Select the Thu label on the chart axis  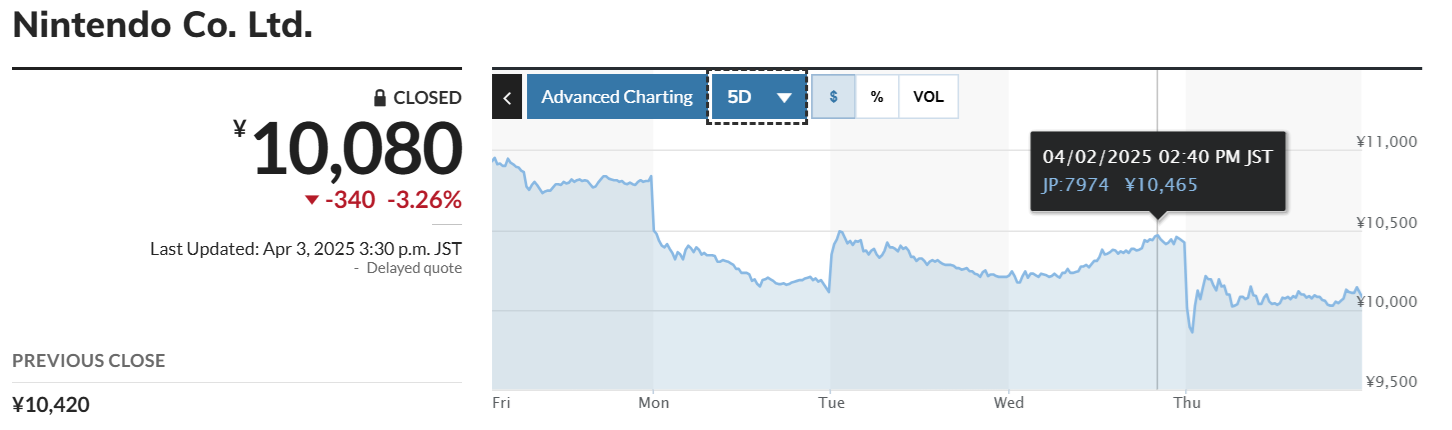pos(1186,403)
